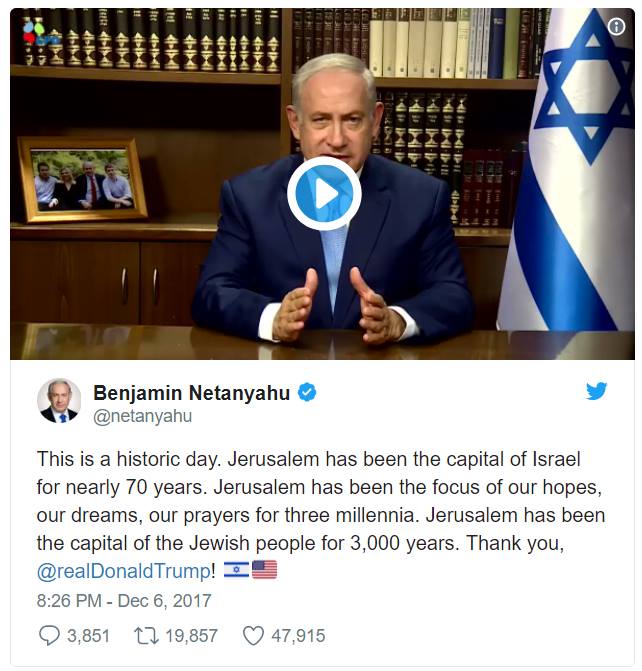Click the United States flag emoji
Viewport: 642px width, 671px height.
[265, 570]
